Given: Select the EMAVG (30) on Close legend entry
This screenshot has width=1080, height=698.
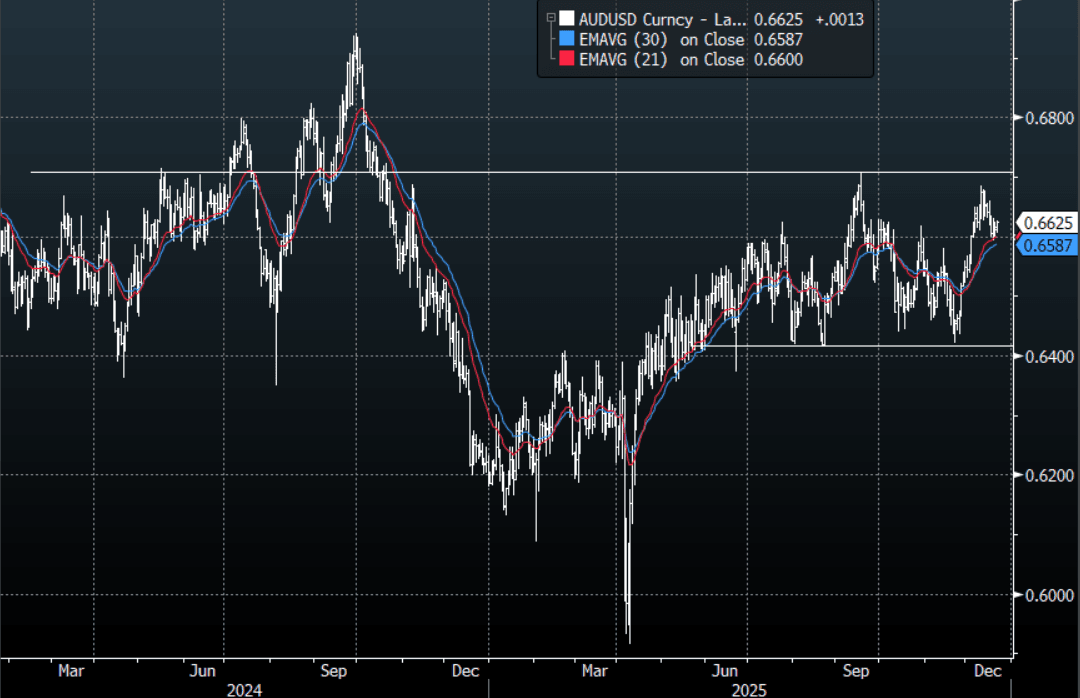Looking at the screenshot, I should pyautogui.click(x=662, y=39).
